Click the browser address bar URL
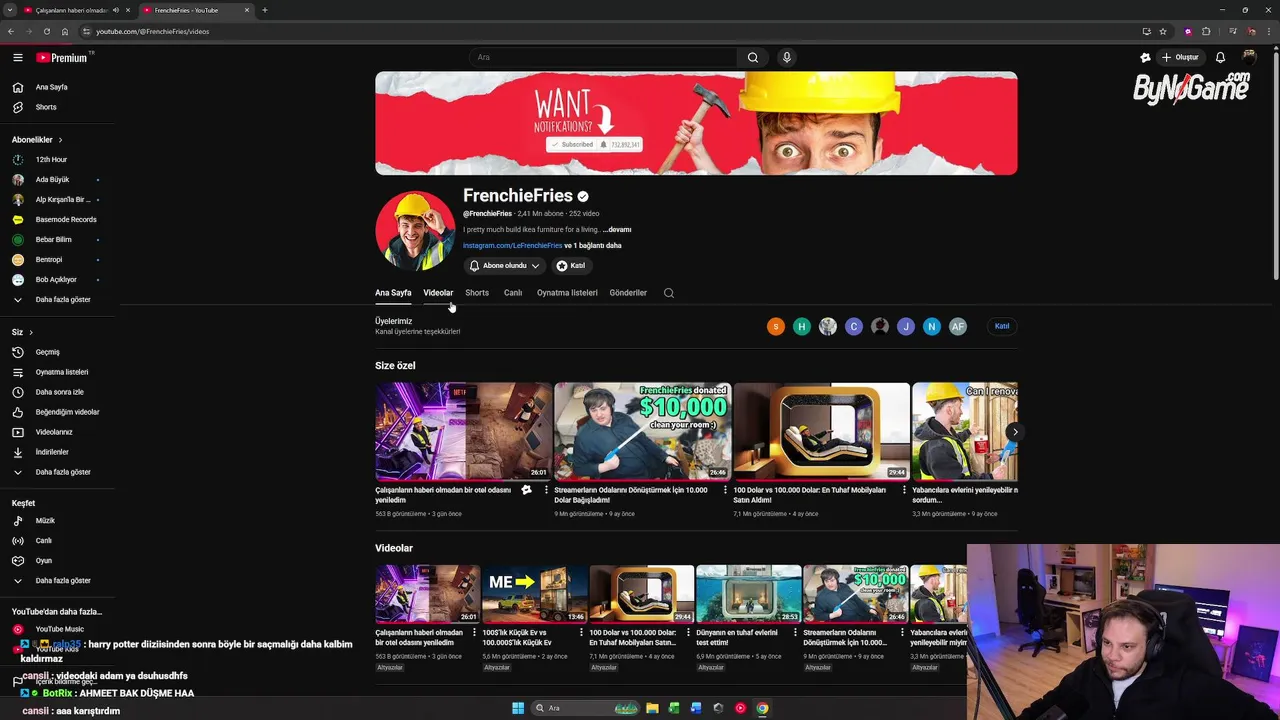Image resolution: width=1280 pixels, height=720 pixels. click(x=152, y=31)
